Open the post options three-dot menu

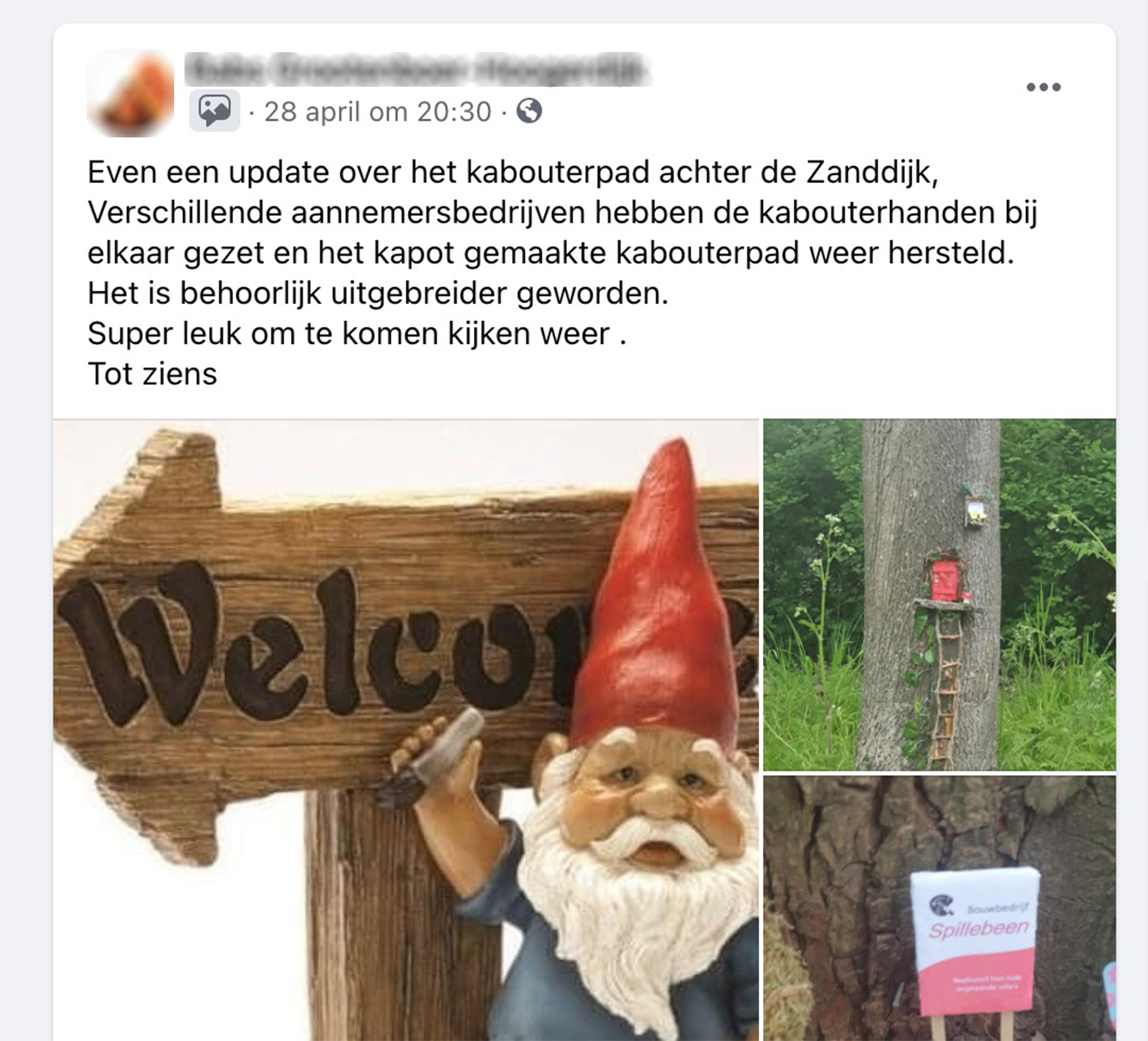pos(1043,87)
